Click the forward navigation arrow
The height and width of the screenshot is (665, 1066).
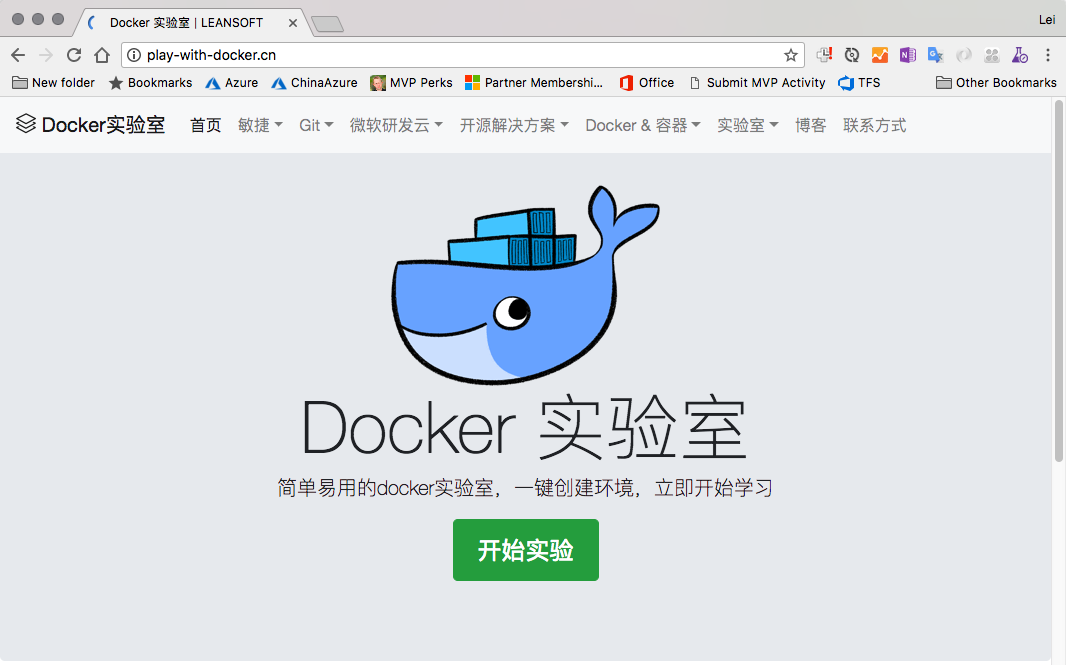click(x=46, y=55)
